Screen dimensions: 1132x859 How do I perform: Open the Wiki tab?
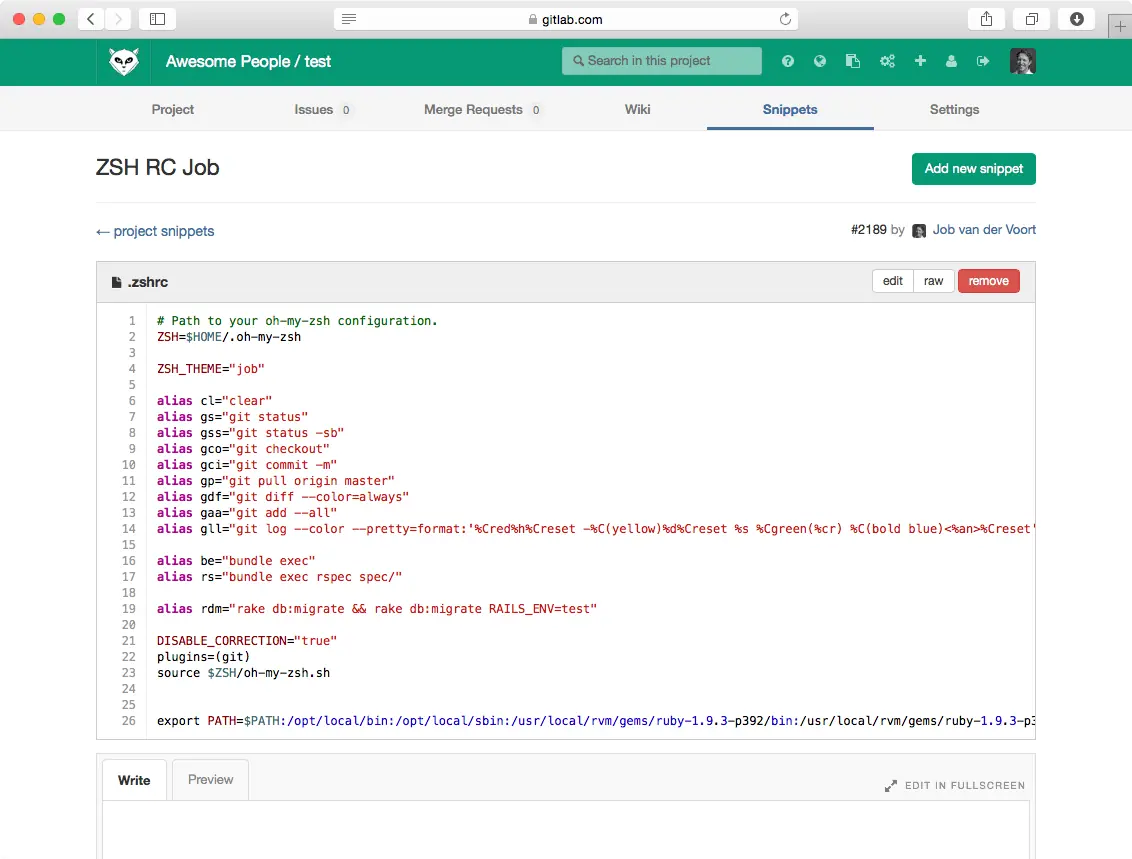637,110
